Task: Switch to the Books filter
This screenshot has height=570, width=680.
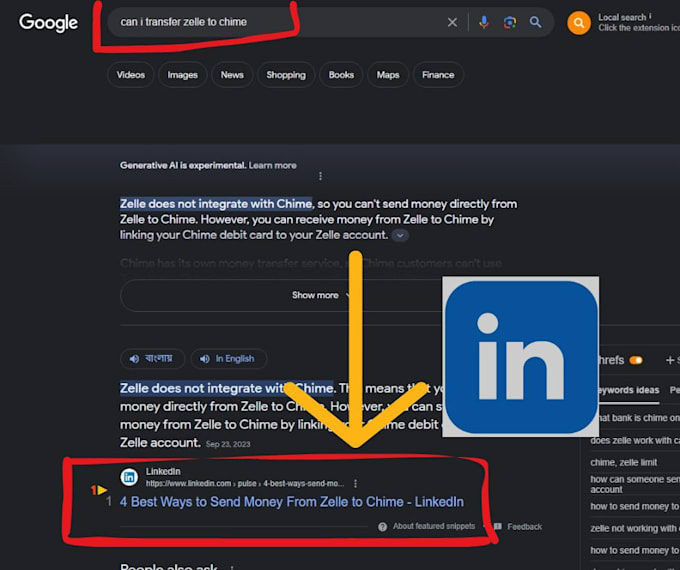Action: tap(341, 75)
